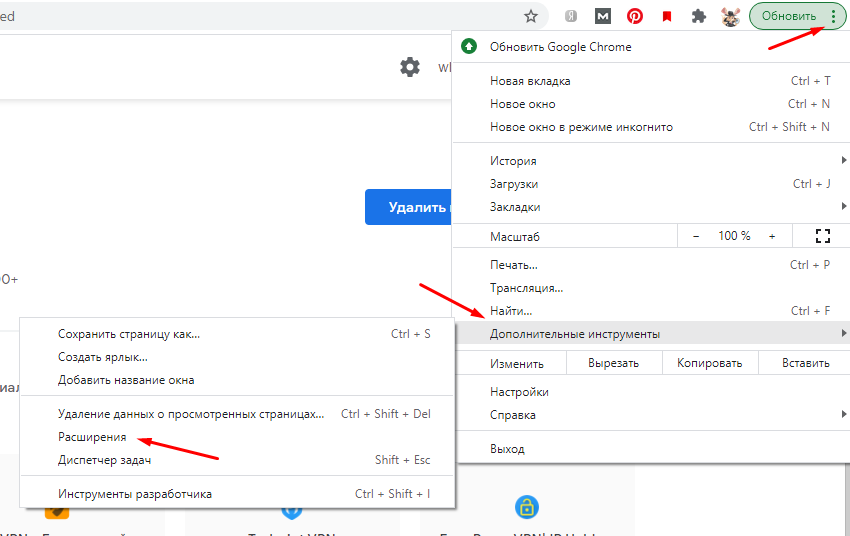The image size is (850, 536).
Task: Toggle fullscreen mode icon in Масштаб row
Action: pyautogui.click(x=822, y=236)
